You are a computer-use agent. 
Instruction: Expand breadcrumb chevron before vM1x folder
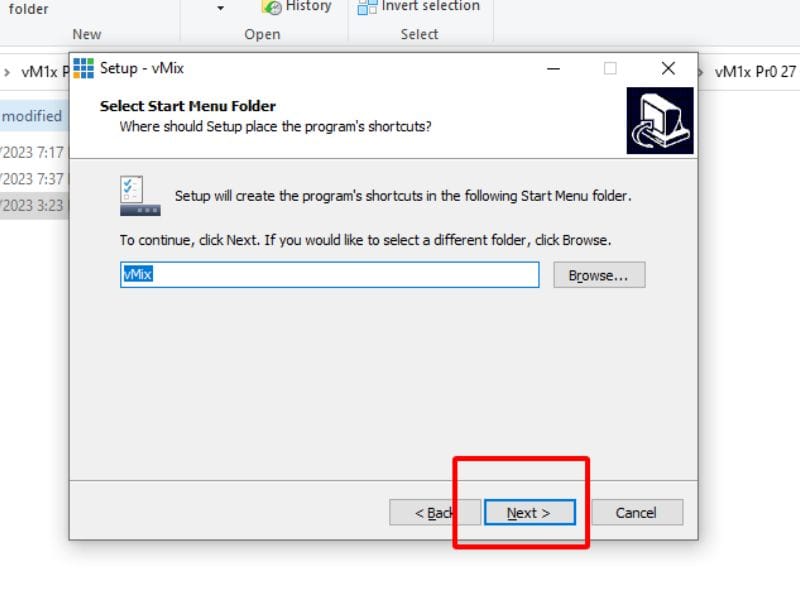(7, 72)
